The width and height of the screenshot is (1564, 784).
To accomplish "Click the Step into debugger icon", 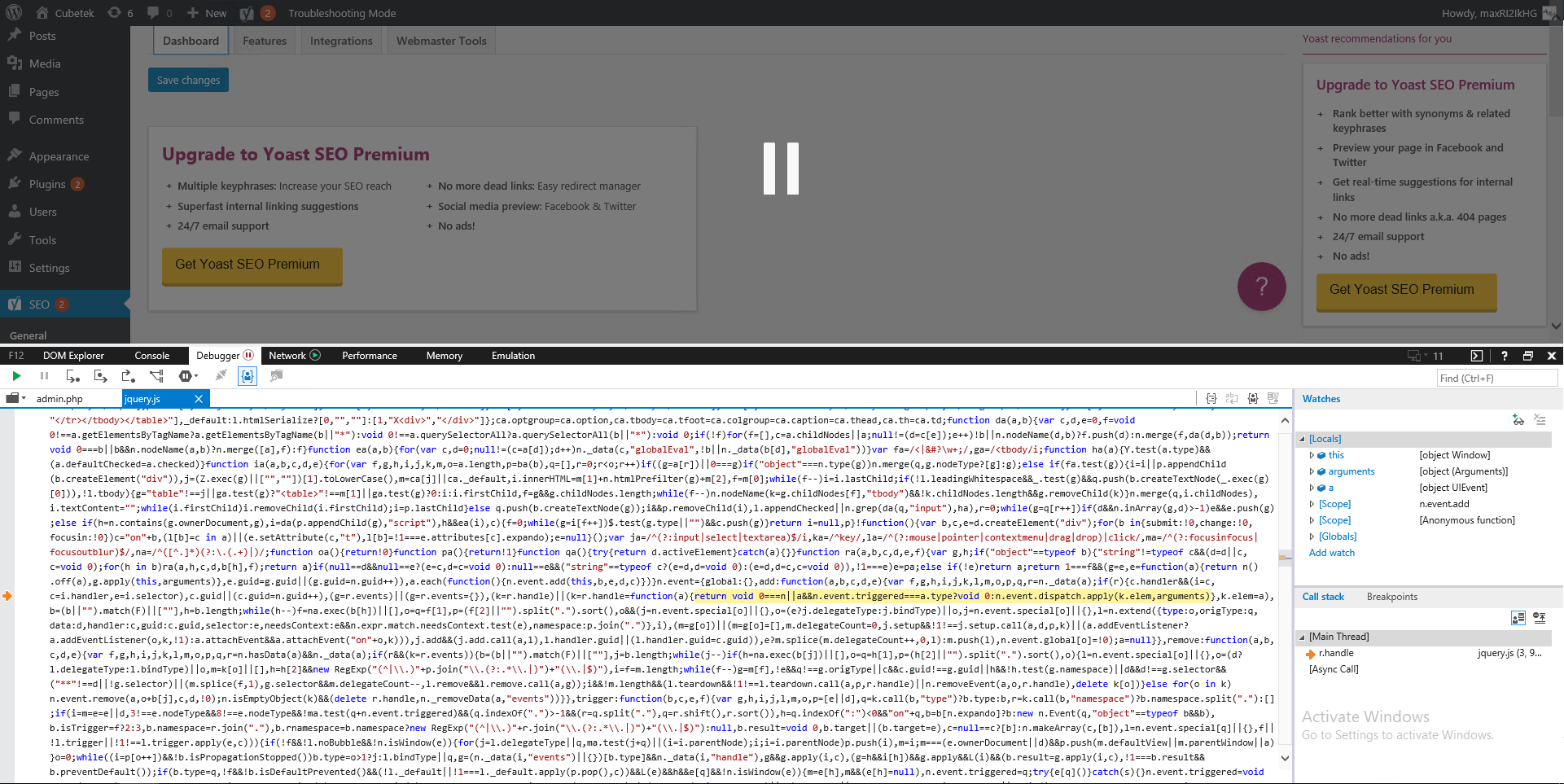I will [72, 376].
